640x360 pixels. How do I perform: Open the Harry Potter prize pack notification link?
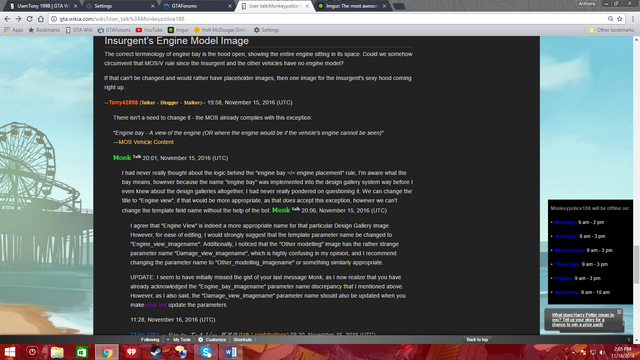pyautogui.click(x=583, y=320)
